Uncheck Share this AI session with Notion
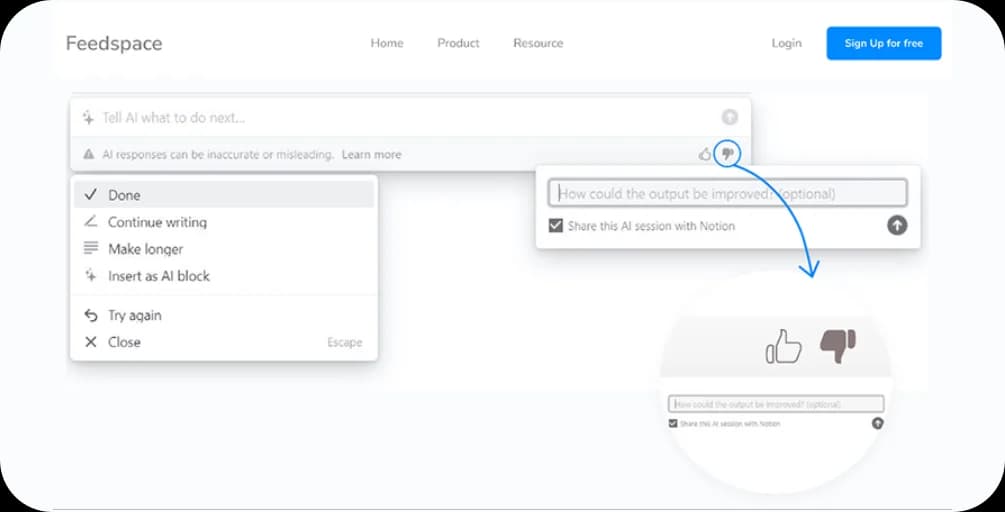 (555, 226)
